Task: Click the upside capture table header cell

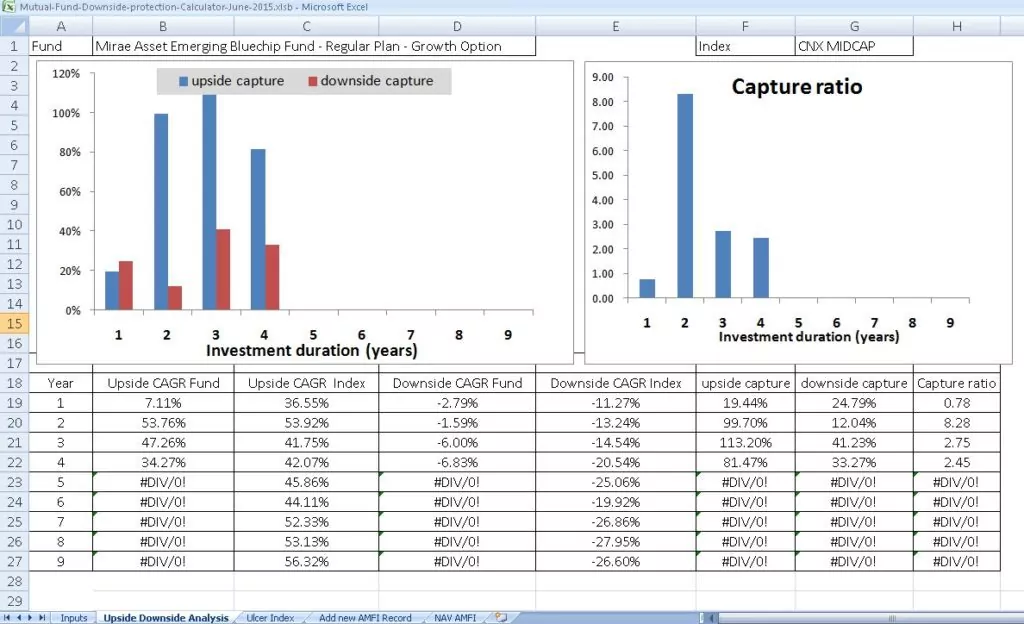Action: [745, 383]
